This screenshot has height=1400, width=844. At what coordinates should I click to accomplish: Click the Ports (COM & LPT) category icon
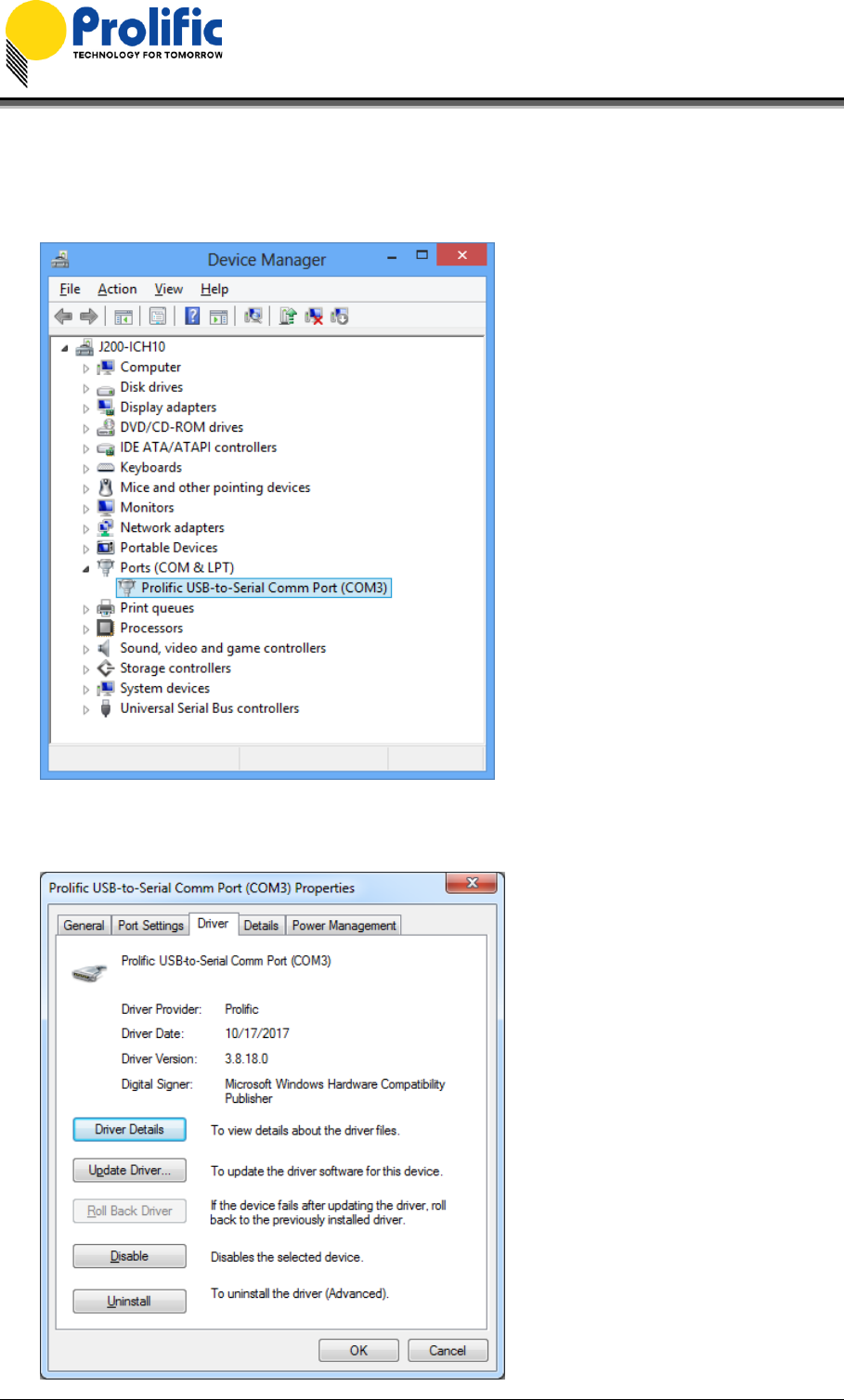click(x=106, y=568)
